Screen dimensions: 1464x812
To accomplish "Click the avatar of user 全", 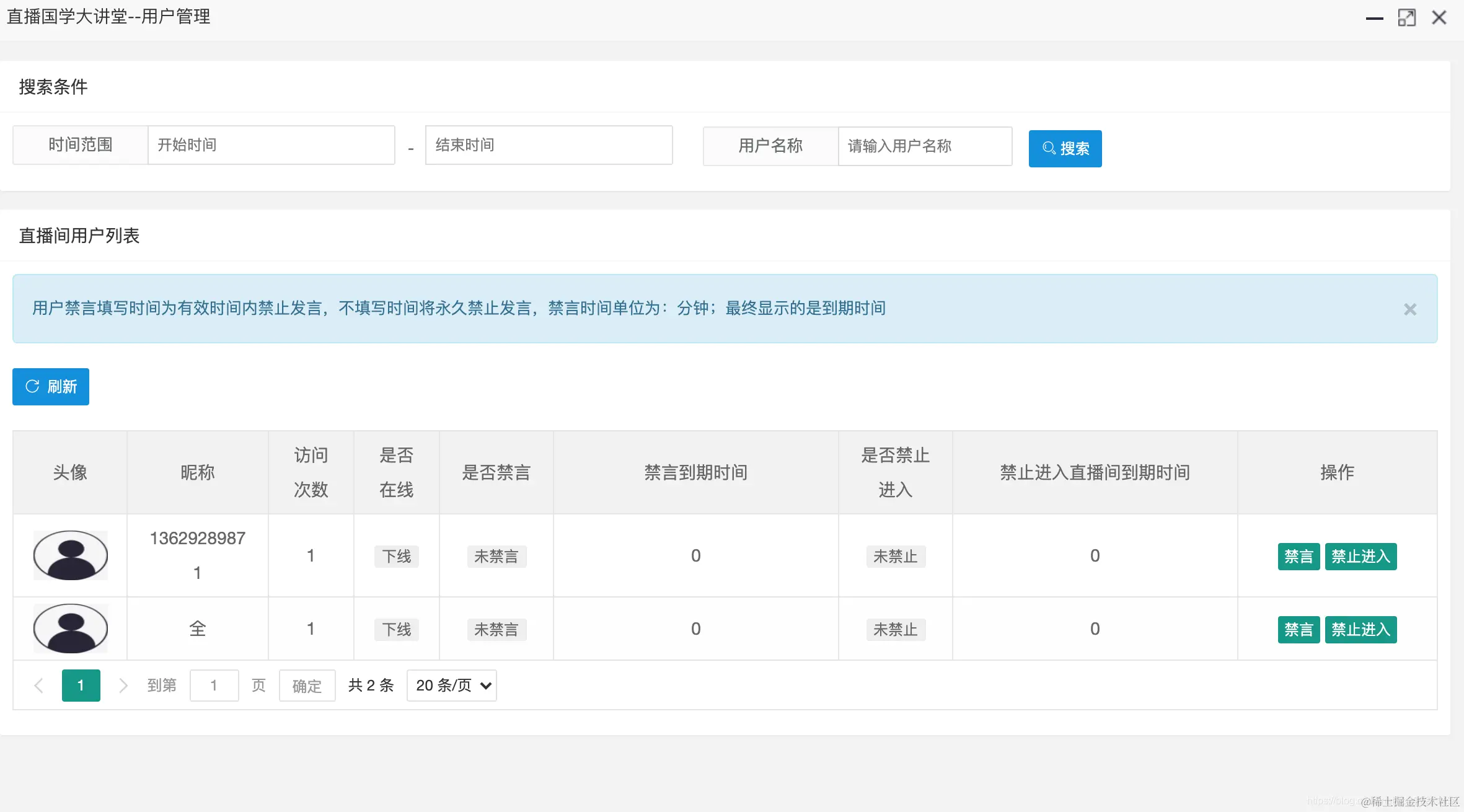I will pos(70,628).
